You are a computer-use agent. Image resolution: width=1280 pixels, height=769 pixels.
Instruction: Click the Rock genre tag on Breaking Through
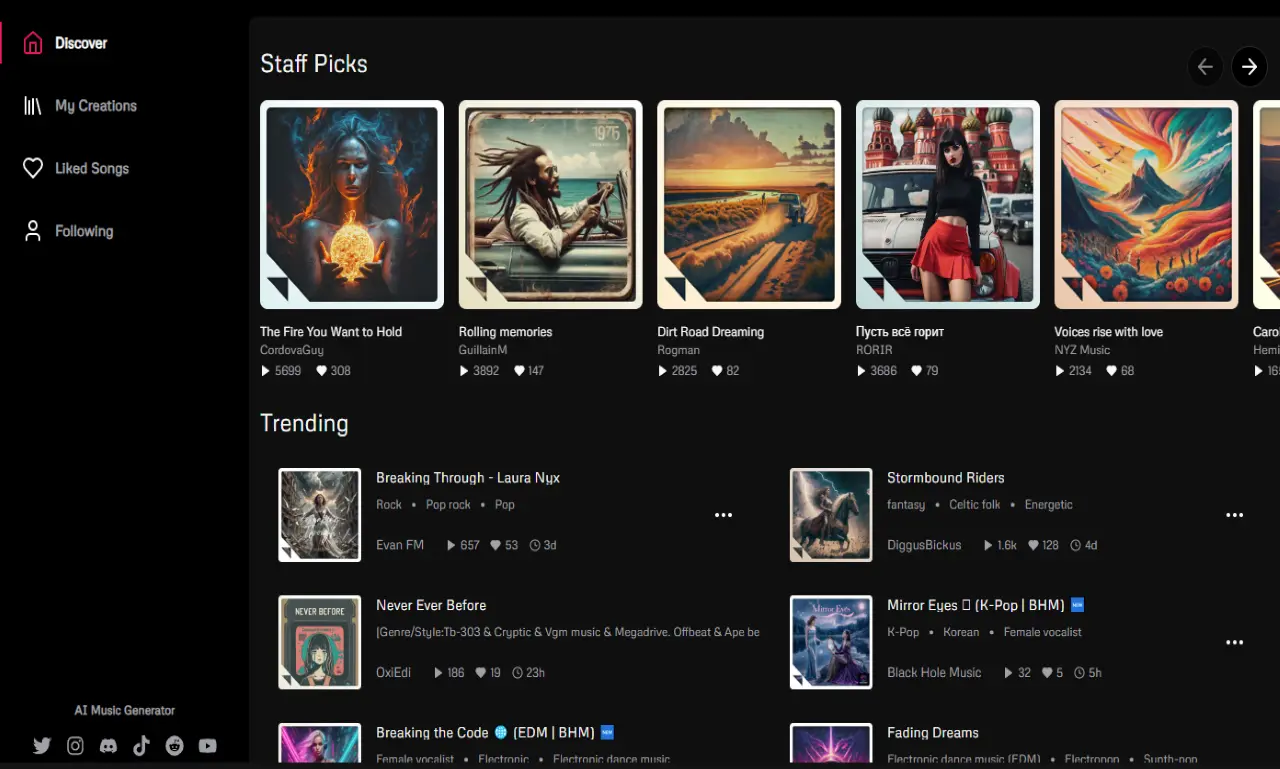click(389, 505)
